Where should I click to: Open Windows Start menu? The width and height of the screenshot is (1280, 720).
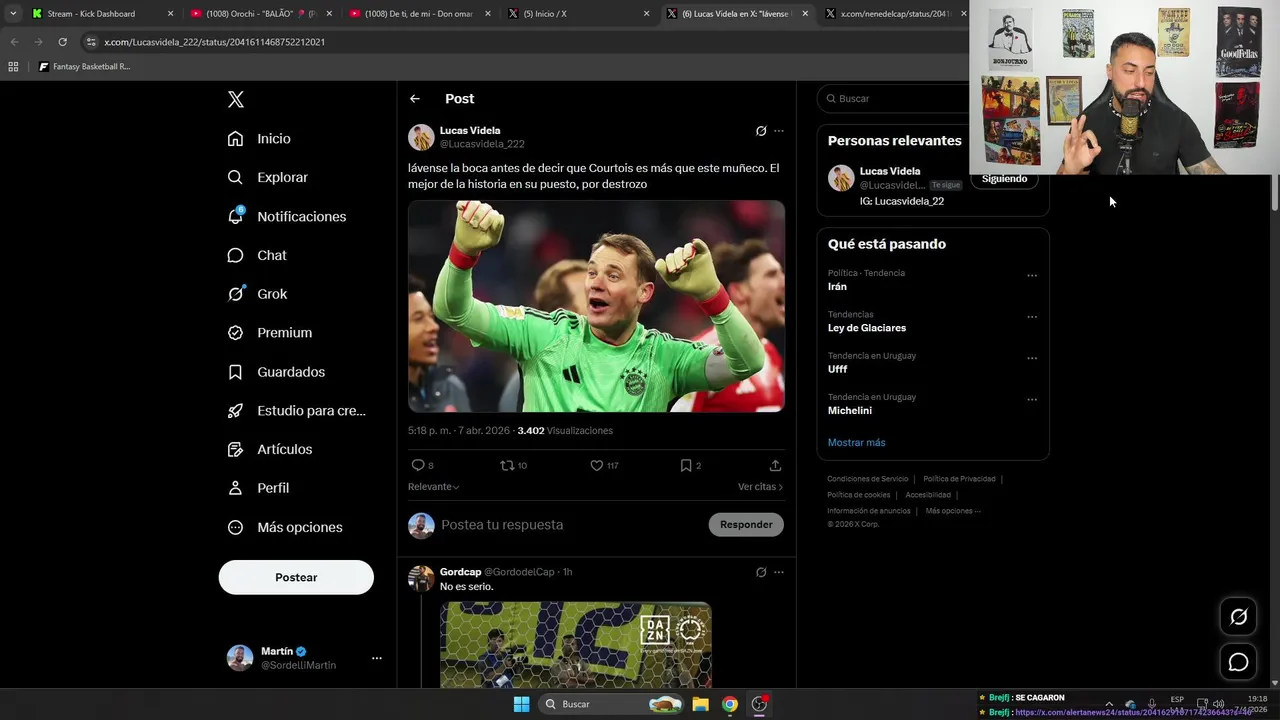(x=521, y=704)
